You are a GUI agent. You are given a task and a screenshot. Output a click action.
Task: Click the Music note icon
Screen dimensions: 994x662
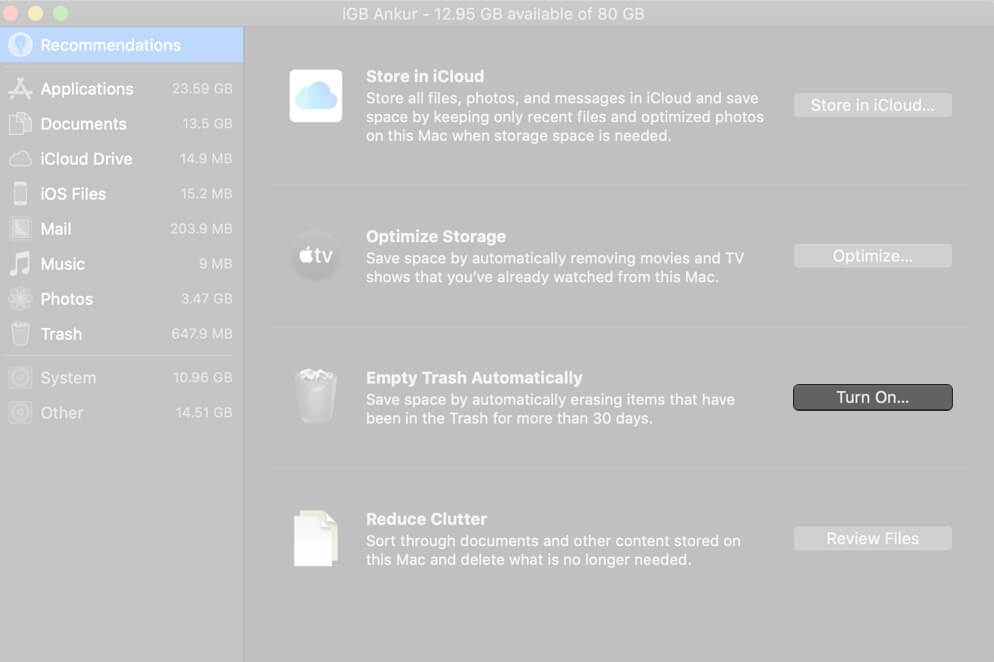coord(20,263)
